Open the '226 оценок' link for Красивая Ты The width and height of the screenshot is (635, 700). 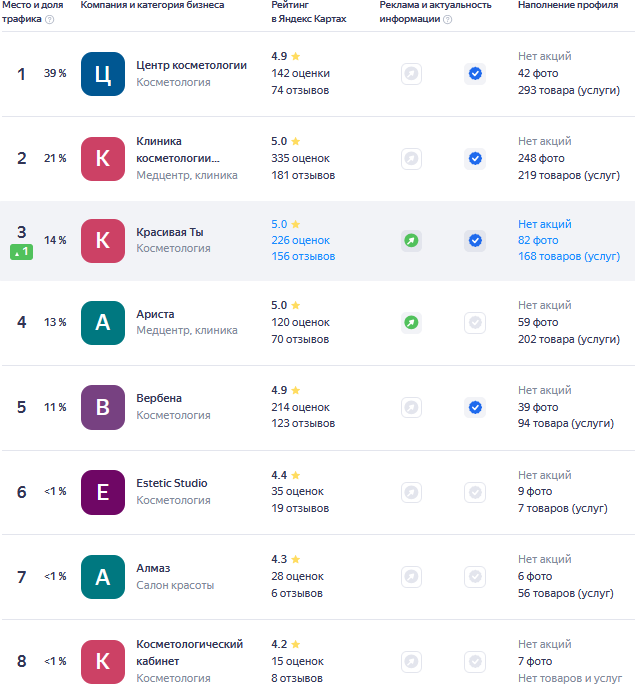click(300, 240)
